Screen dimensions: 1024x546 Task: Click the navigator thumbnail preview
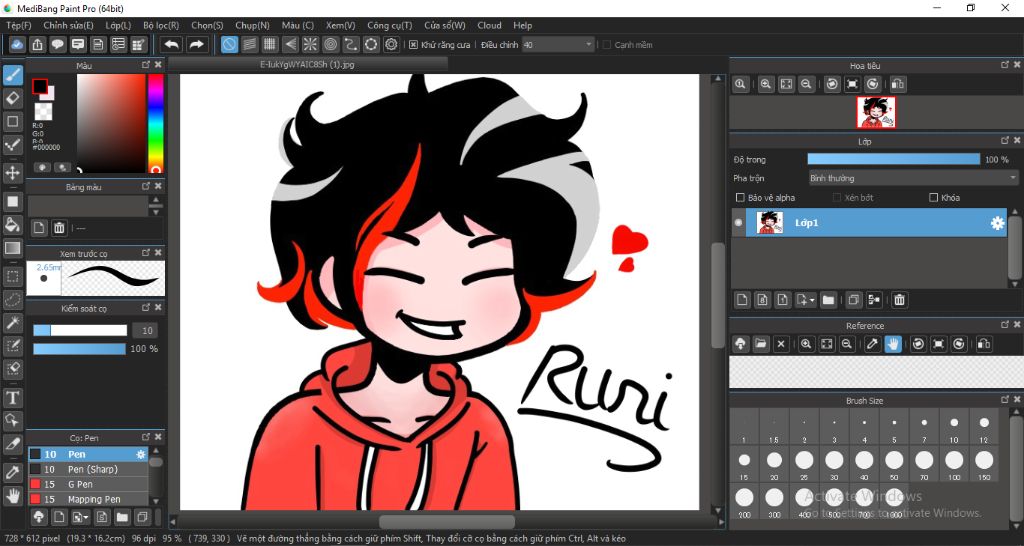point(876,112)
